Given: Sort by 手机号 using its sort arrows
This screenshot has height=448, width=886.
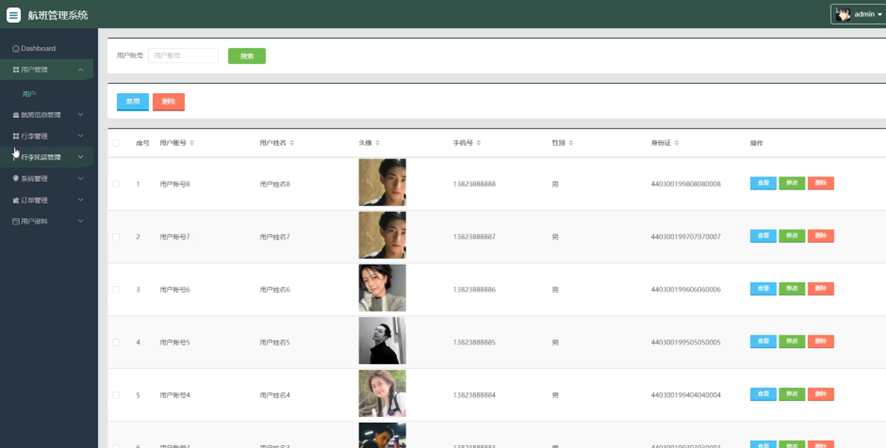Looking at the screenshot, I should tap(479, 143).
